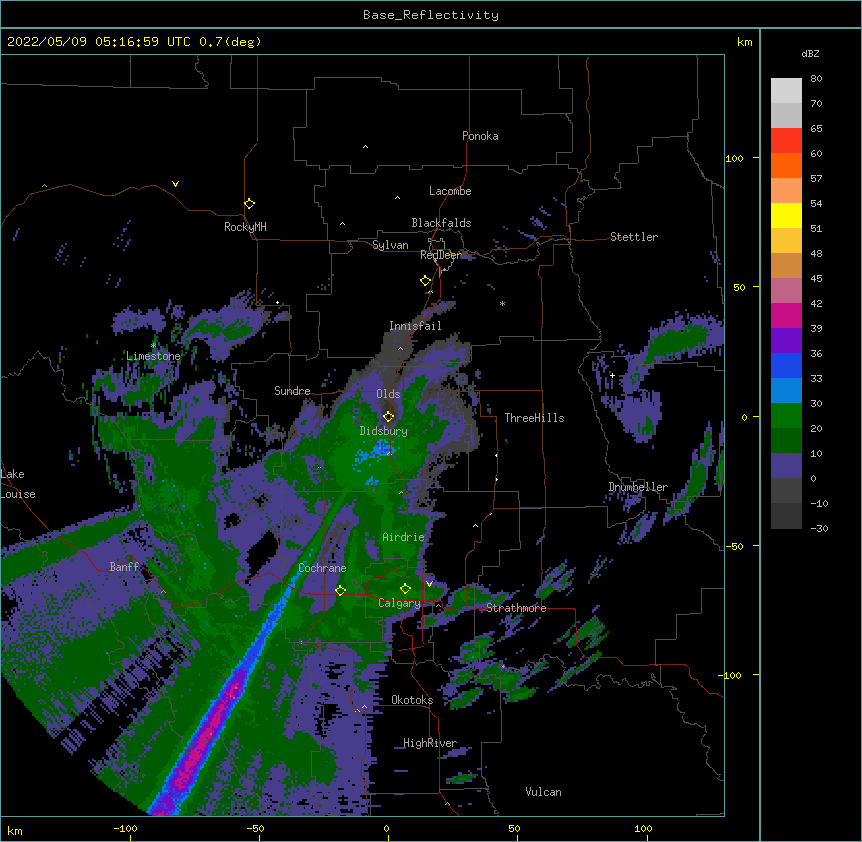
Task: Click the Sylvan label
Action: point(390,245)
